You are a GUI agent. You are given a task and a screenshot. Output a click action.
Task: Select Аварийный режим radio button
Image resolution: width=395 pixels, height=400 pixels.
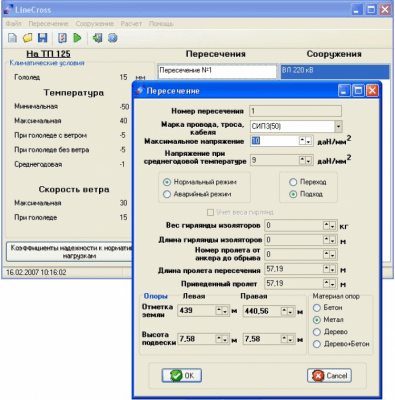click(167, 194)
